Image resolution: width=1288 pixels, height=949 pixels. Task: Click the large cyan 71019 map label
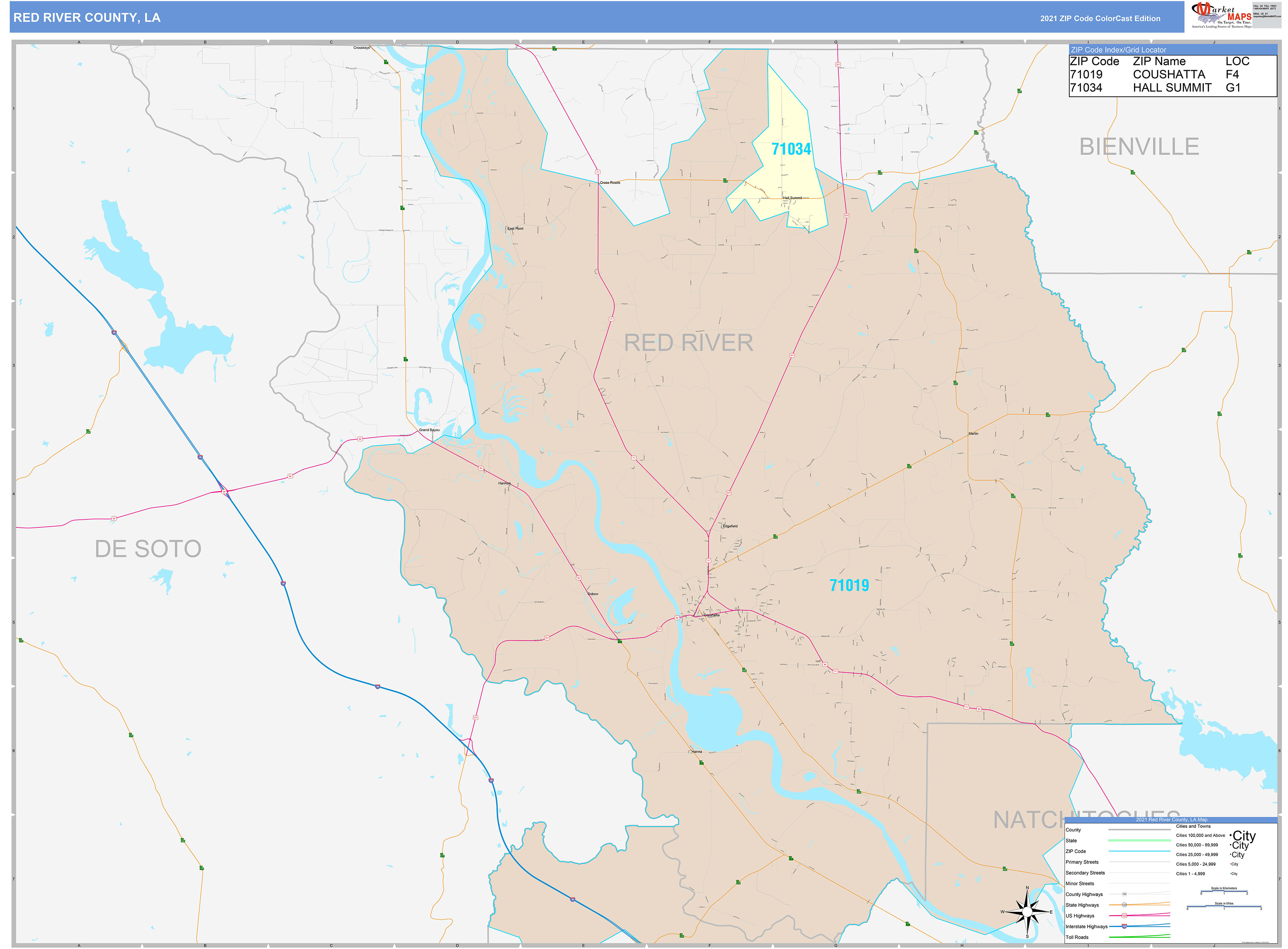[x=849, y=585]
